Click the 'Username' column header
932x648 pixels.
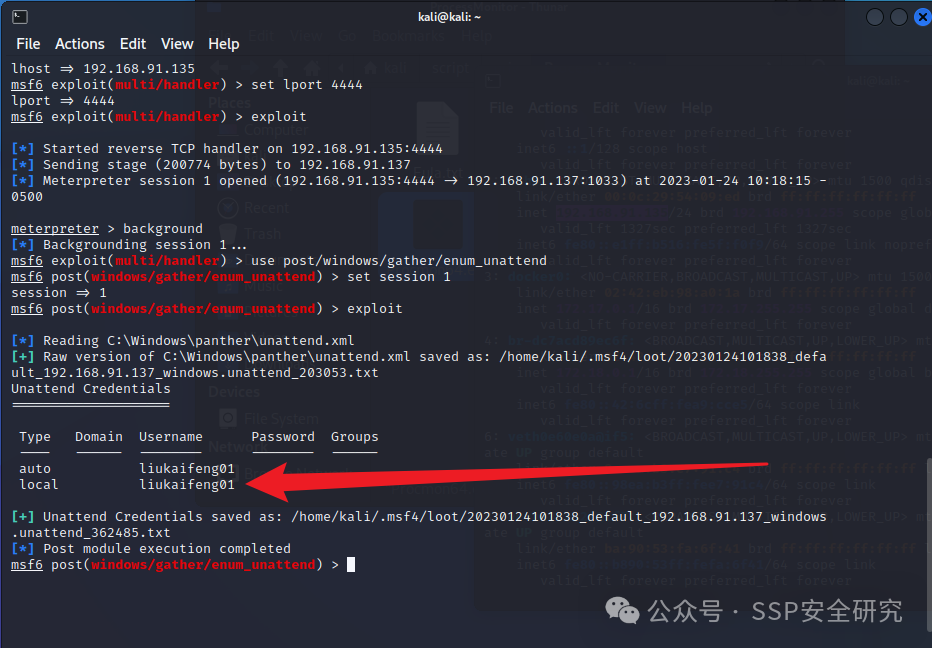171,437
